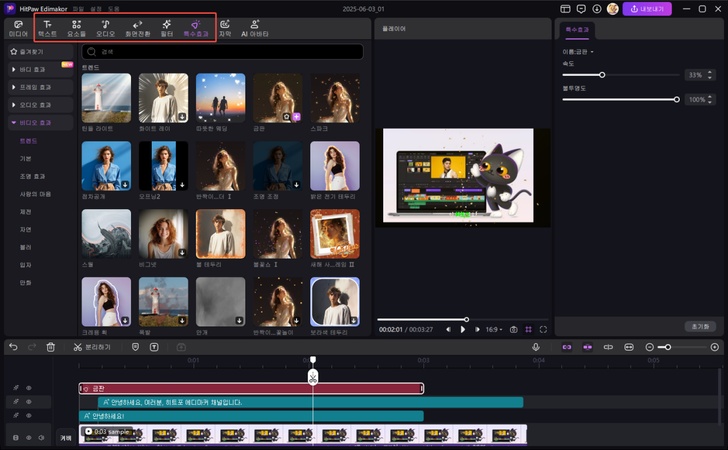Click the favorite star on 금관 thumbnail
The image size is (728, 450).
coord(287,117)
